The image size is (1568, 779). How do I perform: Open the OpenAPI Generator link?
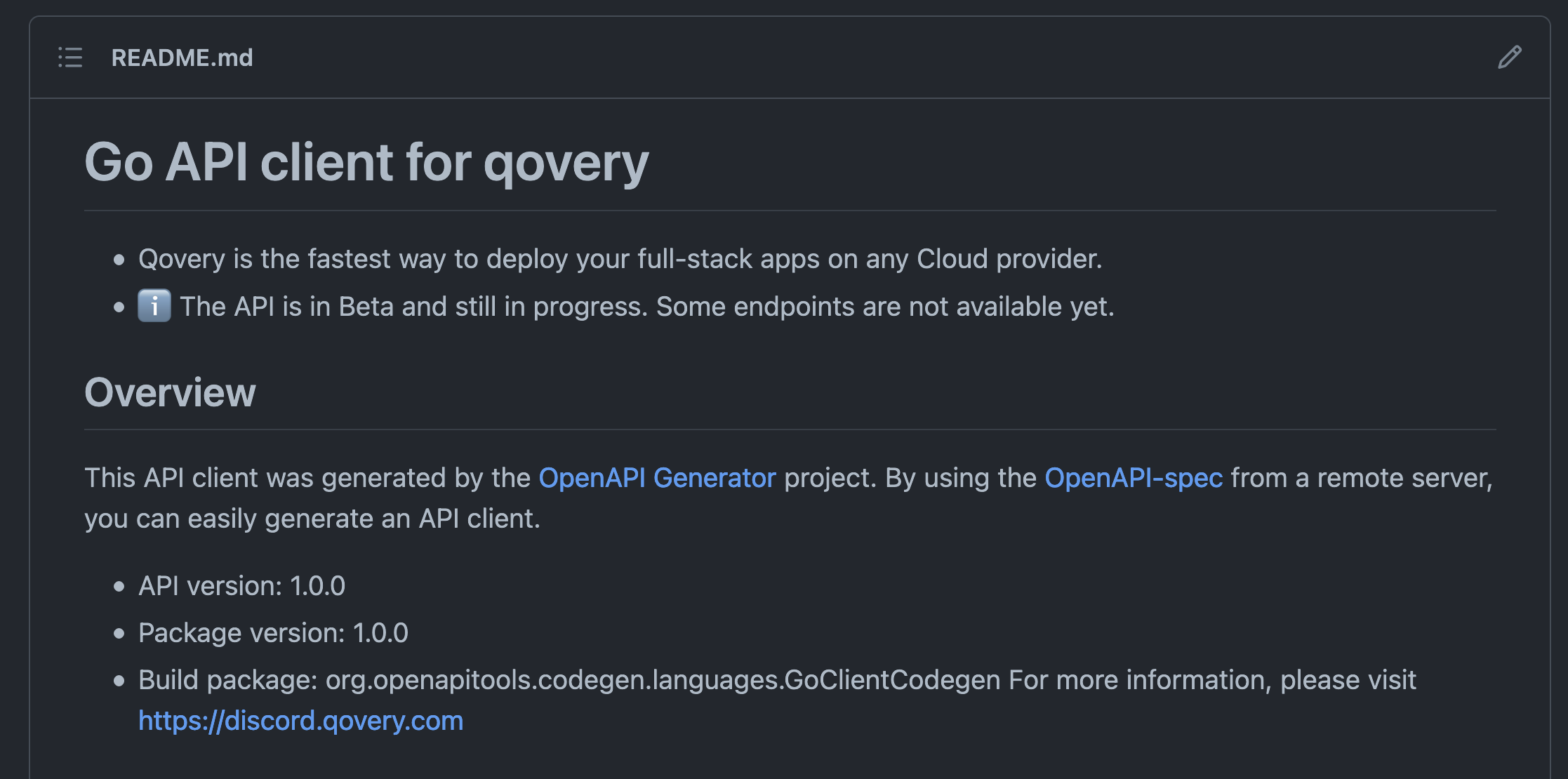(x=657, y=478)
